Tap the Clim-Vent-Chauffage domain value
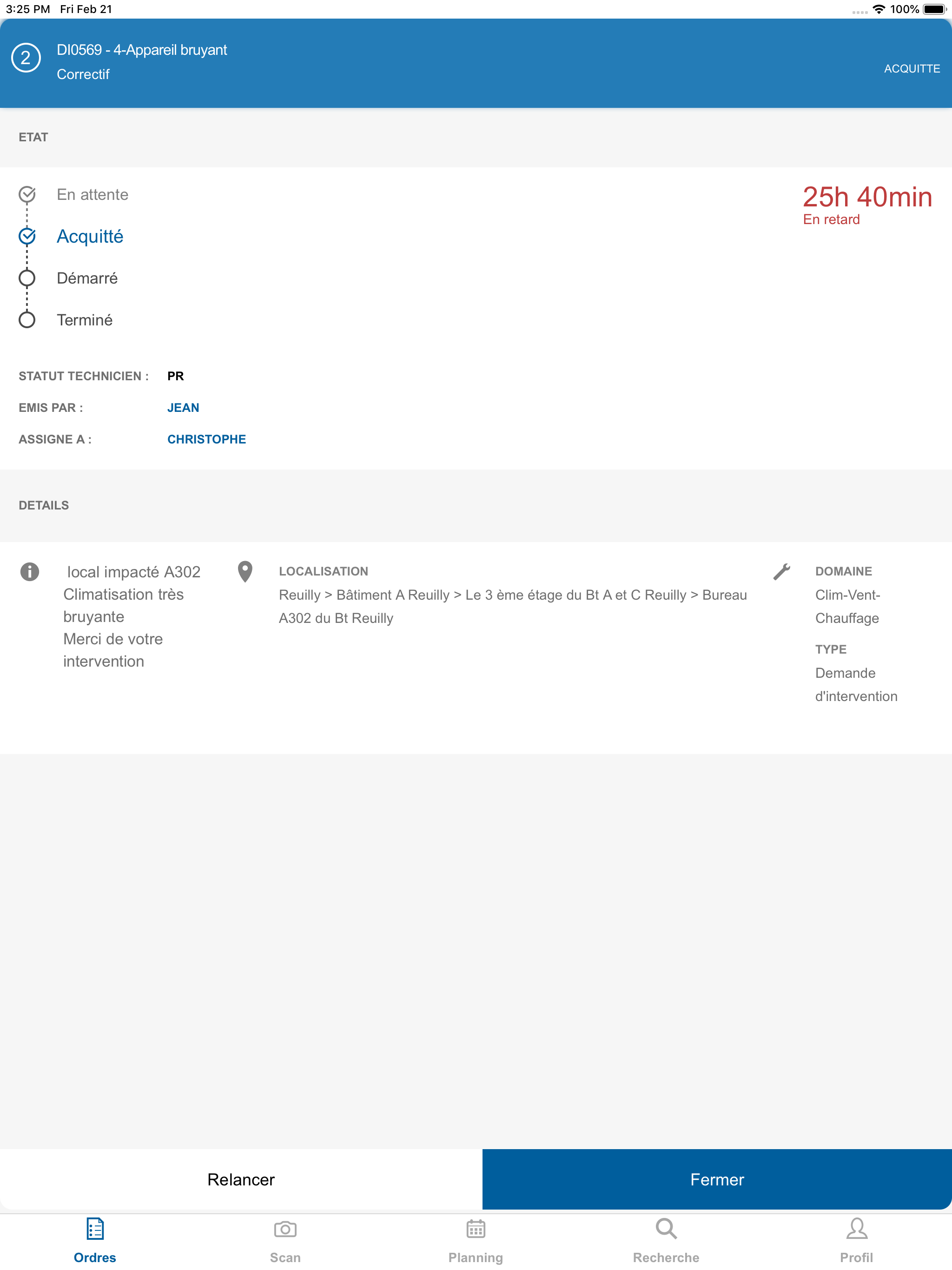The height and width of the screenshot is (1270, 952). (847, 606)
